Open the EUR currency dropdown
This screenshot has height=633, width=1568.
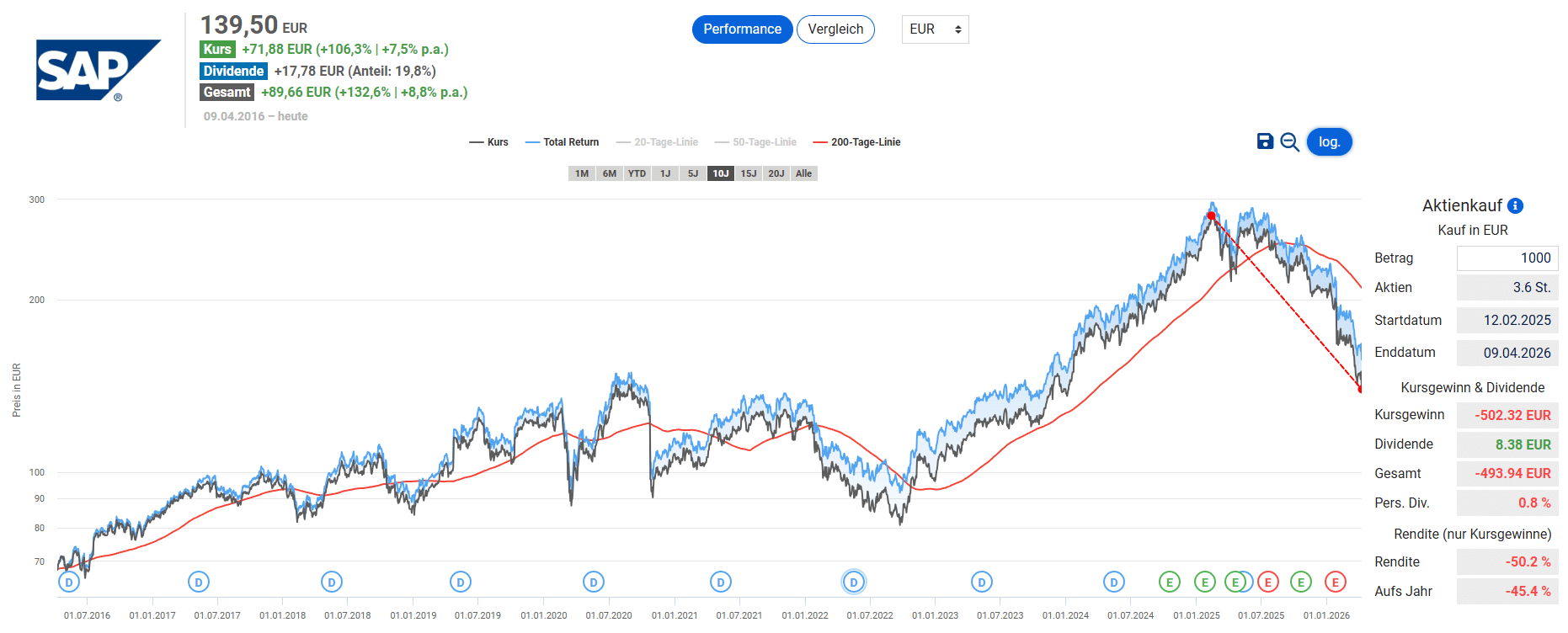click(935, 29)
